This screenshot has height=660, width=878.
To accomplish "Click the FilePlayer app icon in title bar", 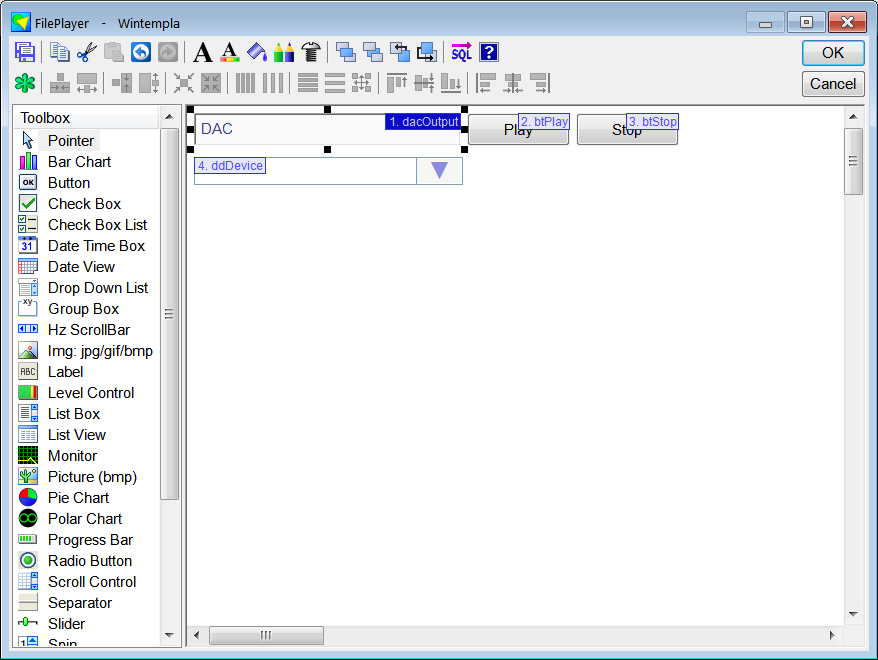I will tap(21, 22).
